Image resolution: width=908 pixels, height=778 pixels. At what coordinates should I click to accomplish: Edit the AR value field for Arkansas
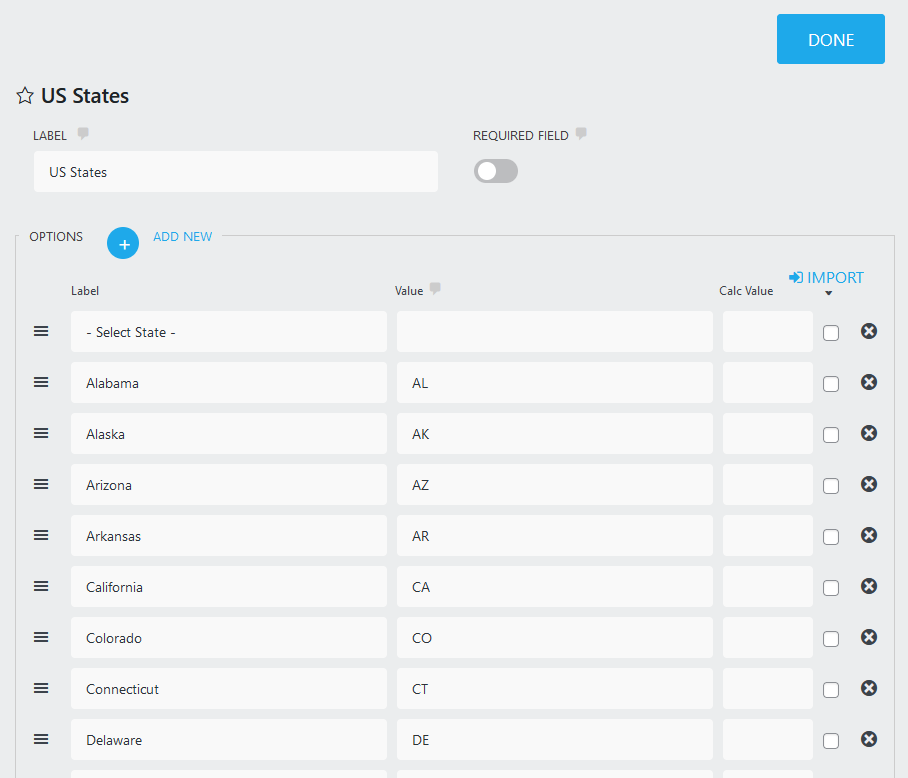point(554,536)
